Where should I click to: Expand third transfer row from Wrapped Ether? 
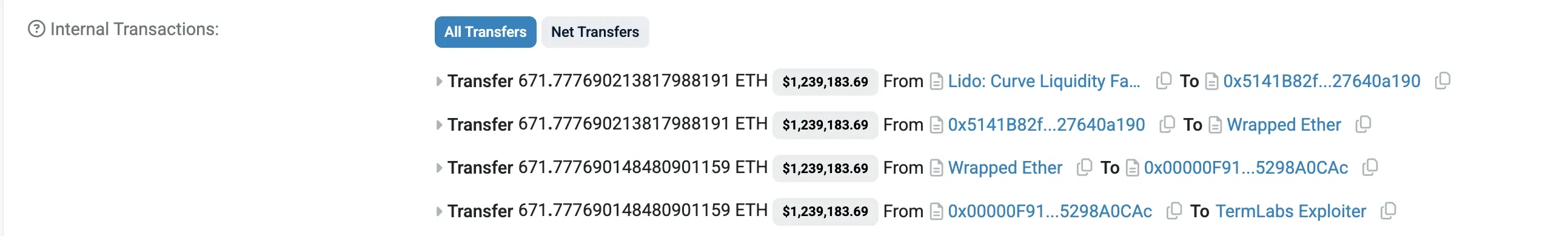coord(439,168)
